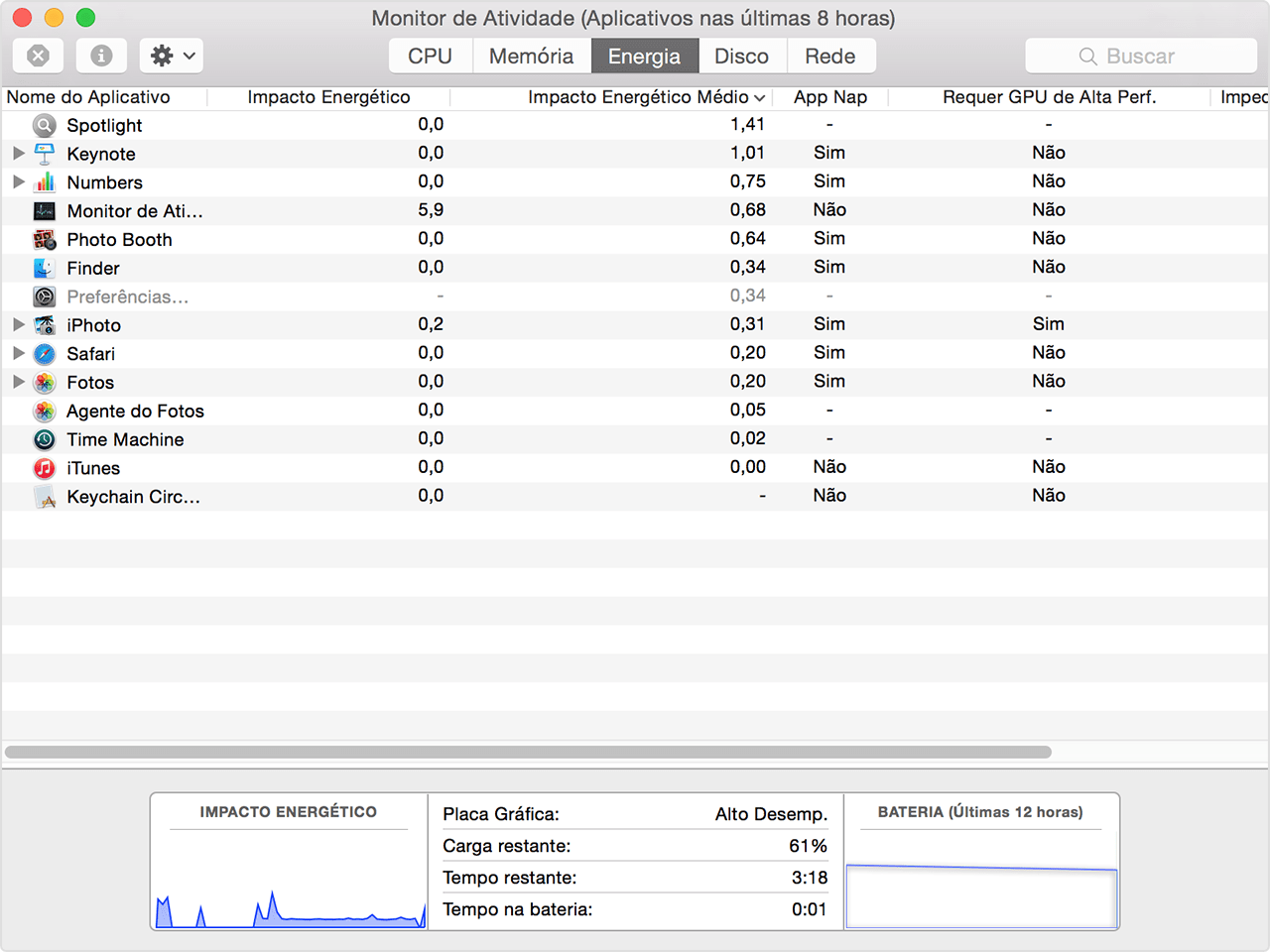
Task: Open the process info inspector button
Action: 101,56
